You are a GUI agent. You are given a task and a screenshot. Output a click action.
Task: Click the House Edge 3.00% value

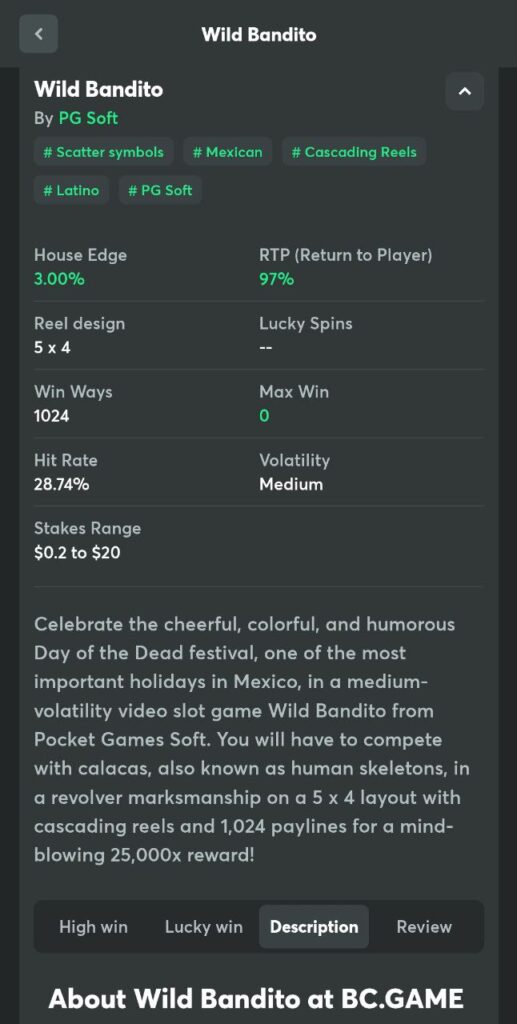pos(59,280)
